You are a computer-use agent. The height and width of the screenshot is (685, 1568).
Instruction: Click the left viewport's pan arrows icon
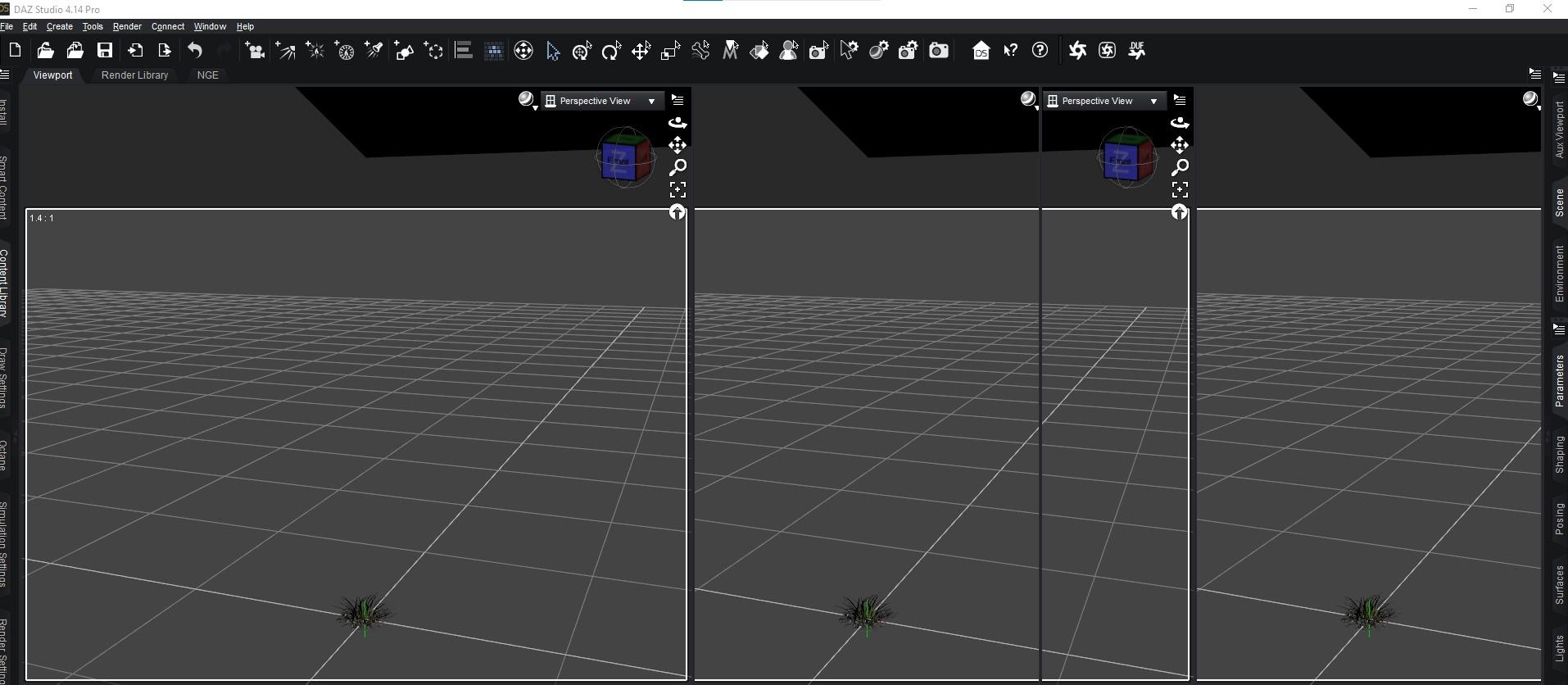pos(678,145)
